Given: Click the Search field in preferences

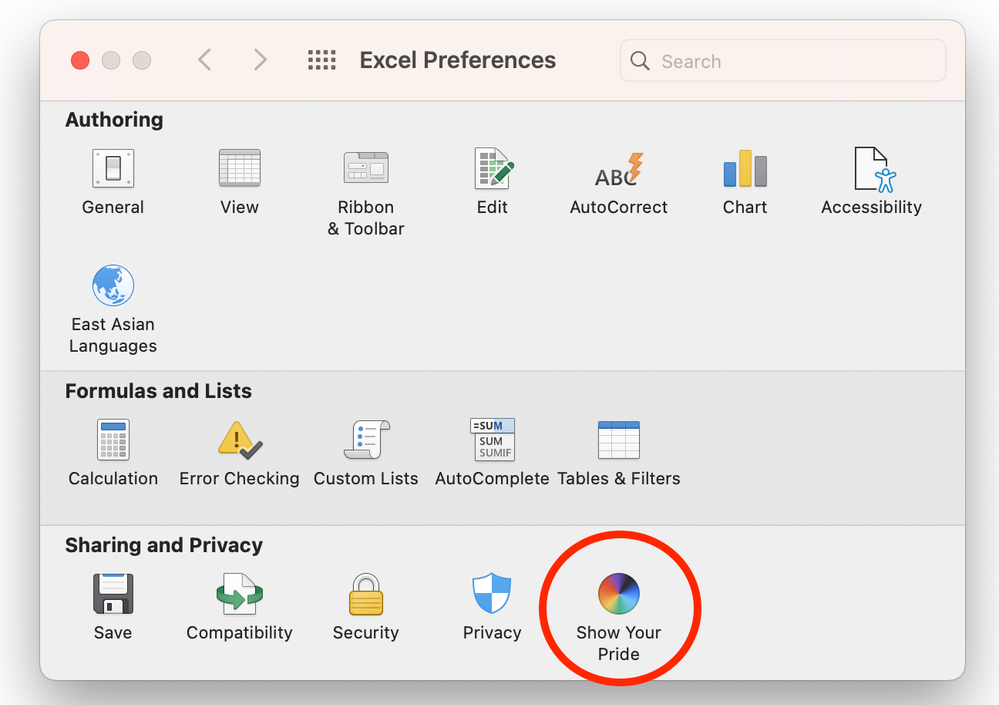Looking at the screenshot, I should [x=783, y=61].
